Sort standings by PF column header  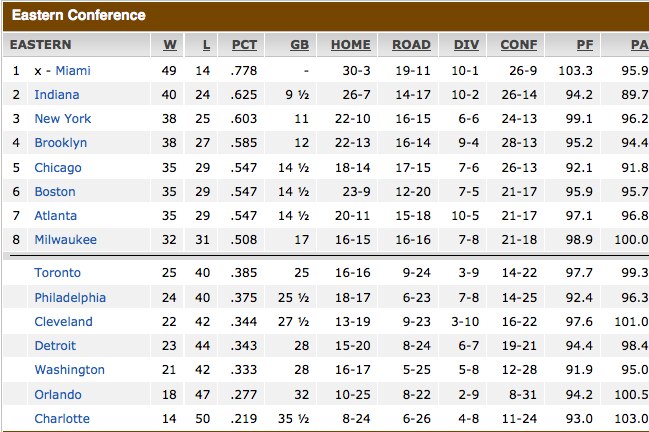pos(585,45)
